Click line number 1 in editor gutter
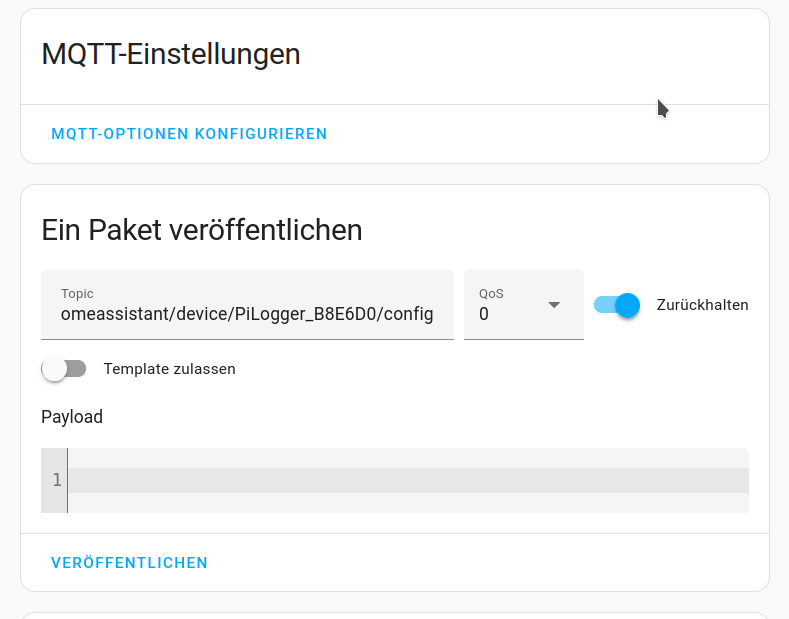Image resolution: width=789 pixels, height=619 pixels. 57,480
